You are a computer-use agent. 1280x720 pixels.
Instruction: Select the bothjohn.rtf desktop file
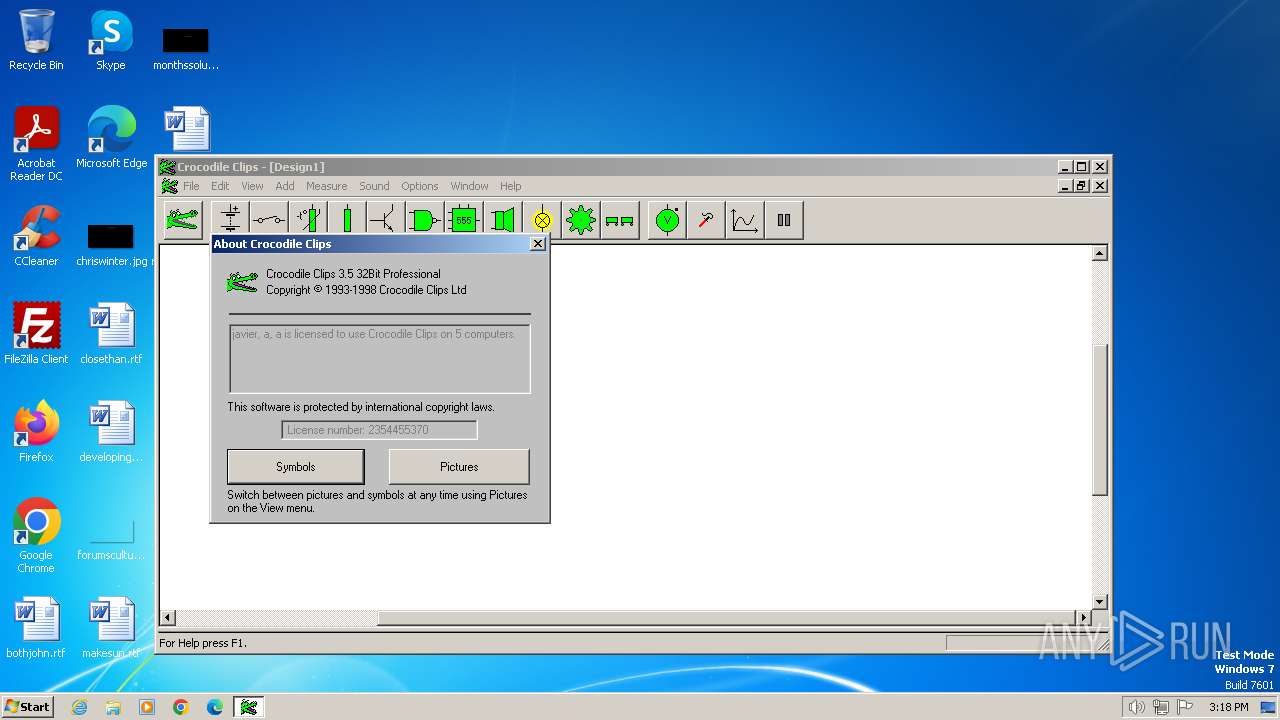[x=36, y=628]
